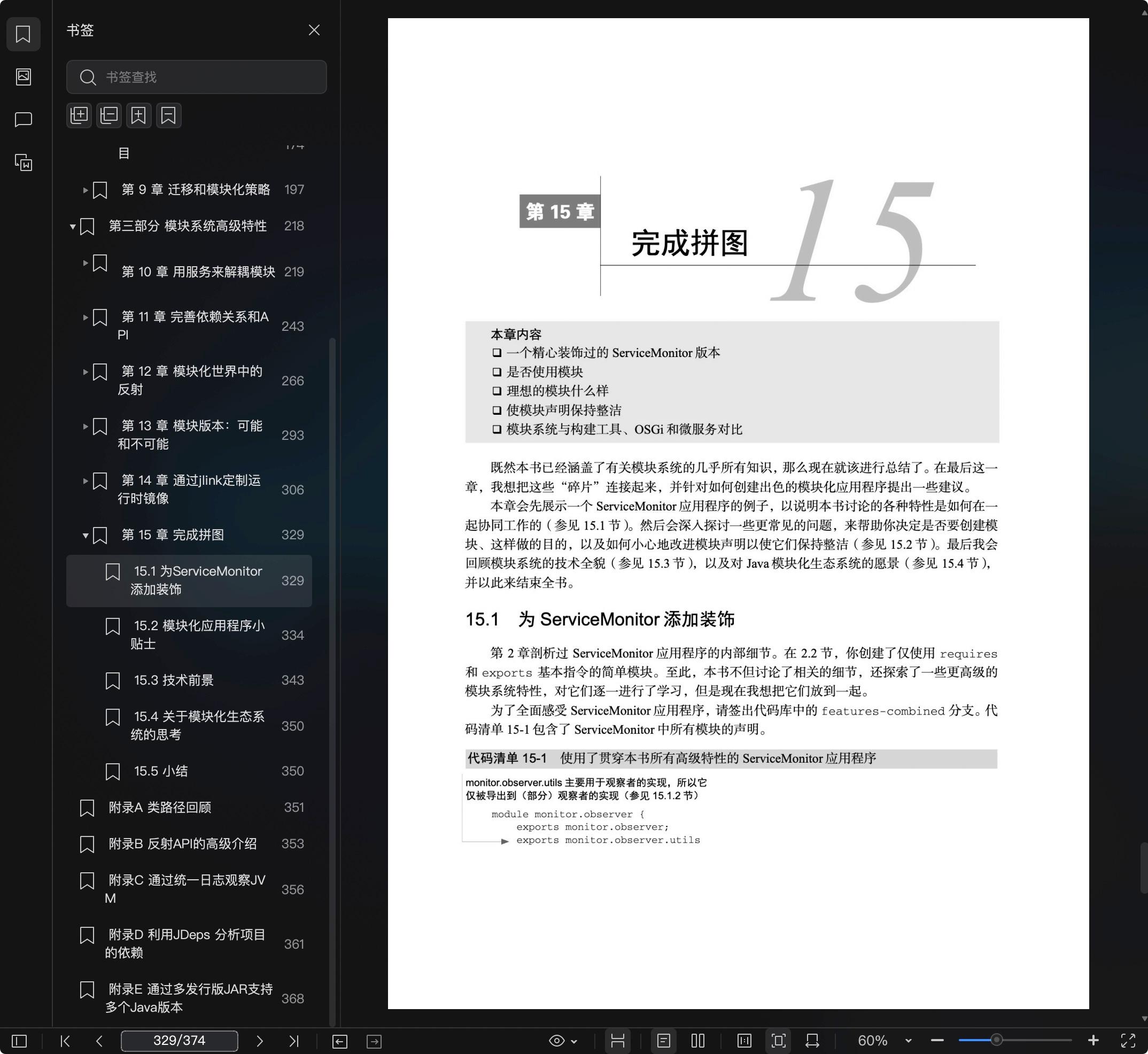Go to 第 14 章 通过jlink定制运行时镜像
Screen dimensions: 1148x1054
pyautogui.click(x=189, y=490)
